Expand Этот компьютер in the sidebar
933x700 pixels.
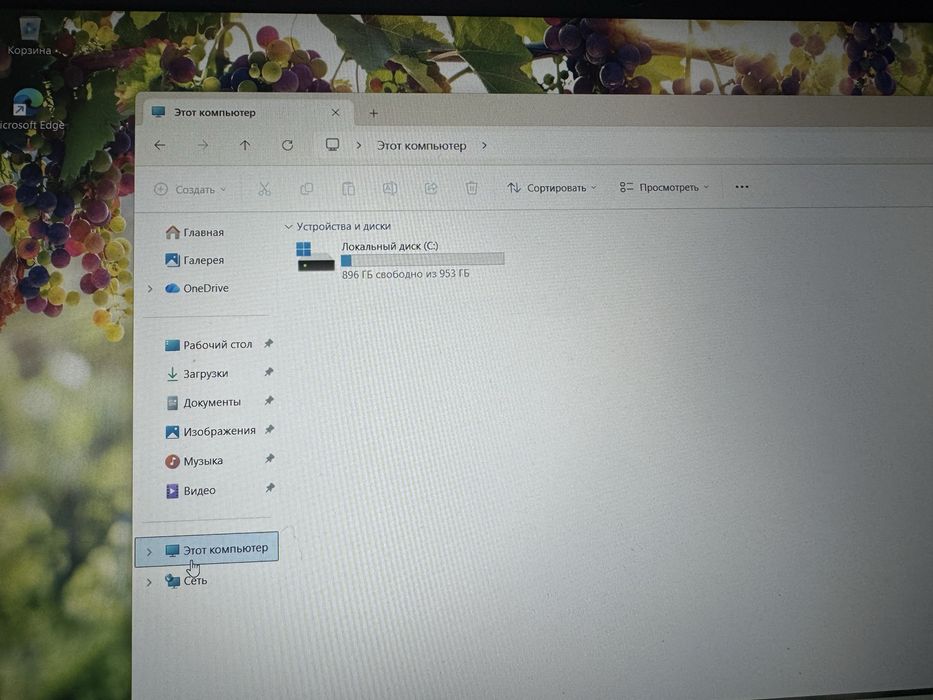149,552
